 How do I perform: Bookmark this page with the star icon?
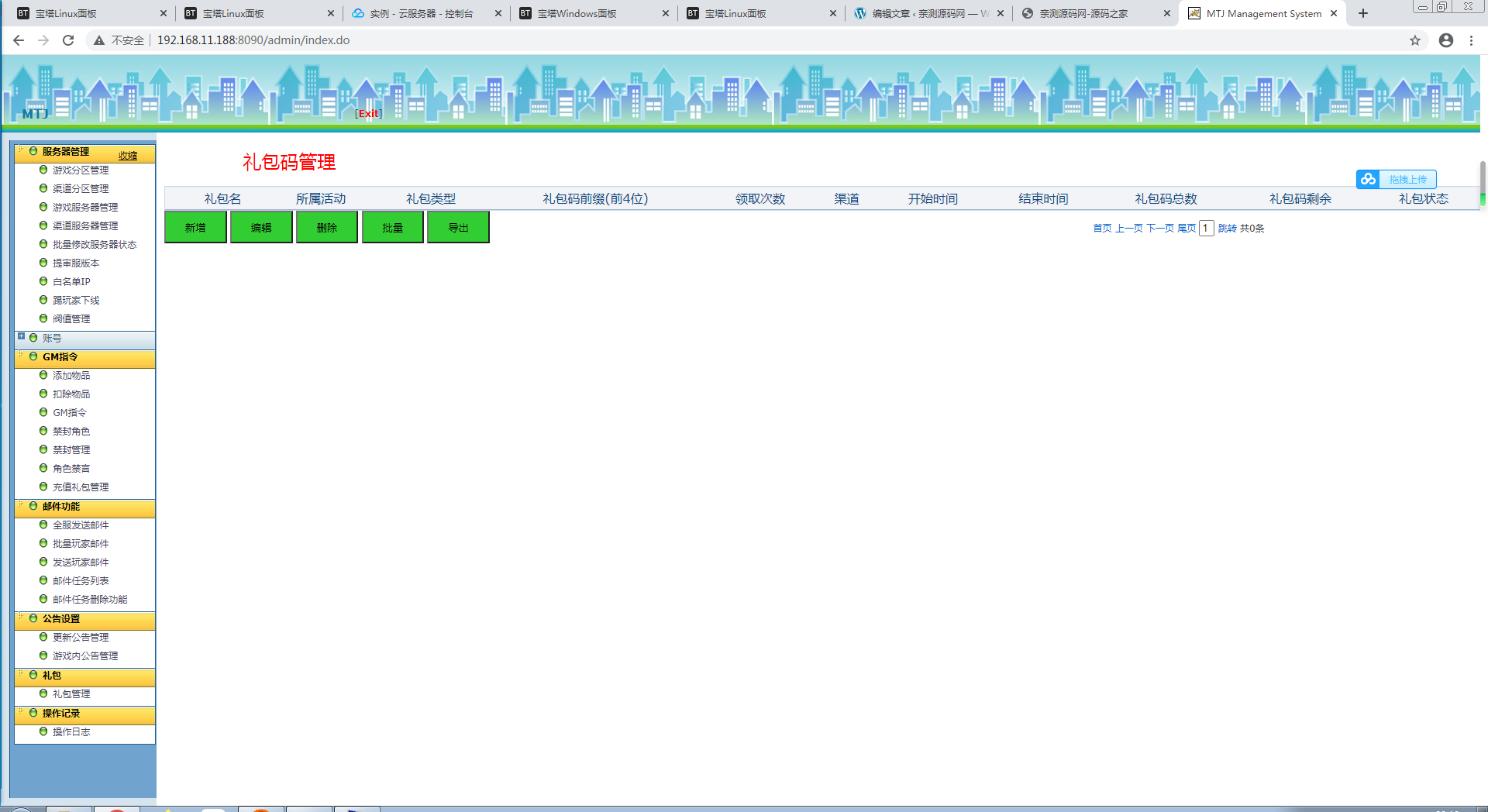click(1414, 40)
